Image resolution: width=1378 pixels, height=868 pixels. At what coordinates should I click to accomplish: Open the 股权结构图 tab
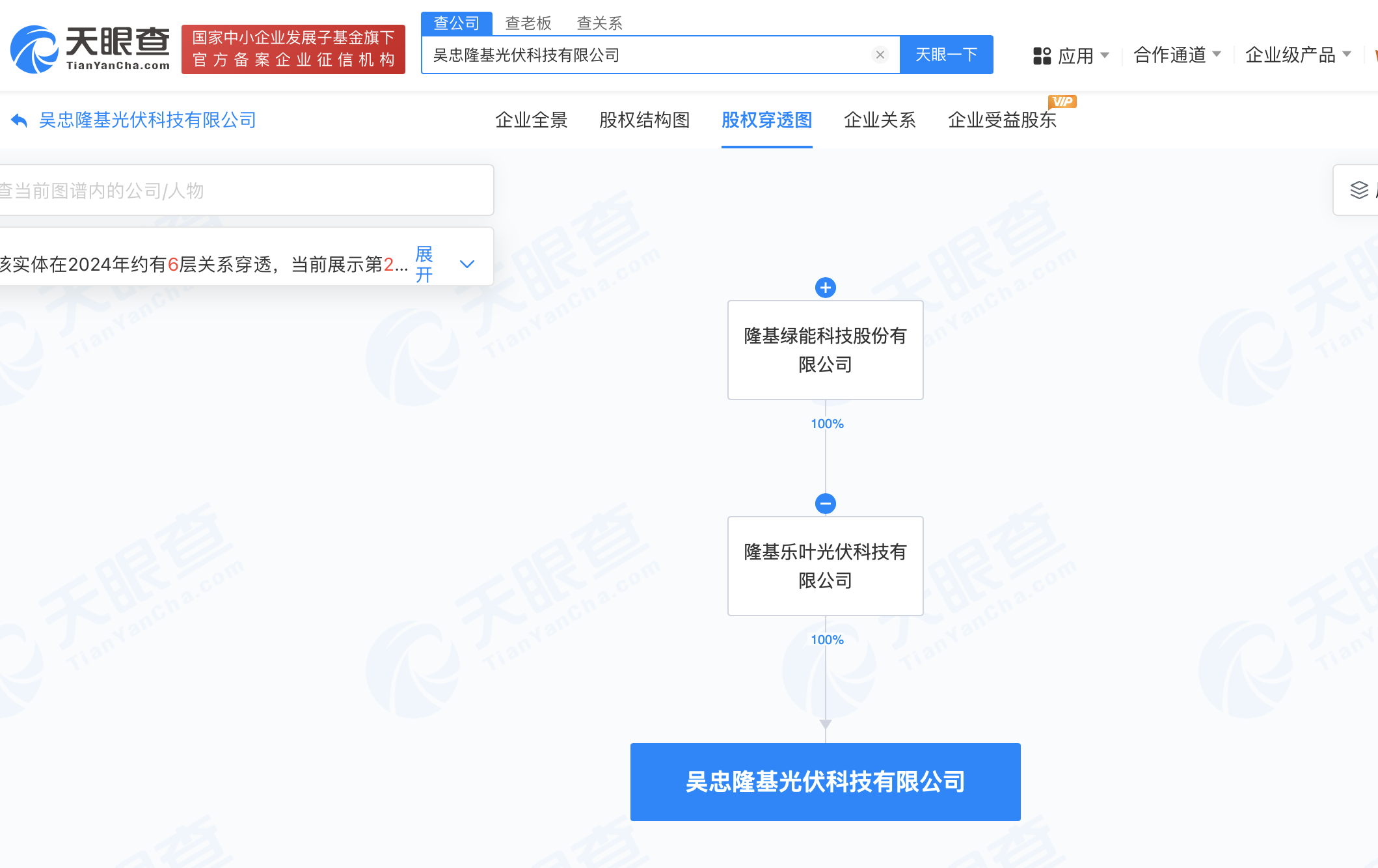click(644, 120)
